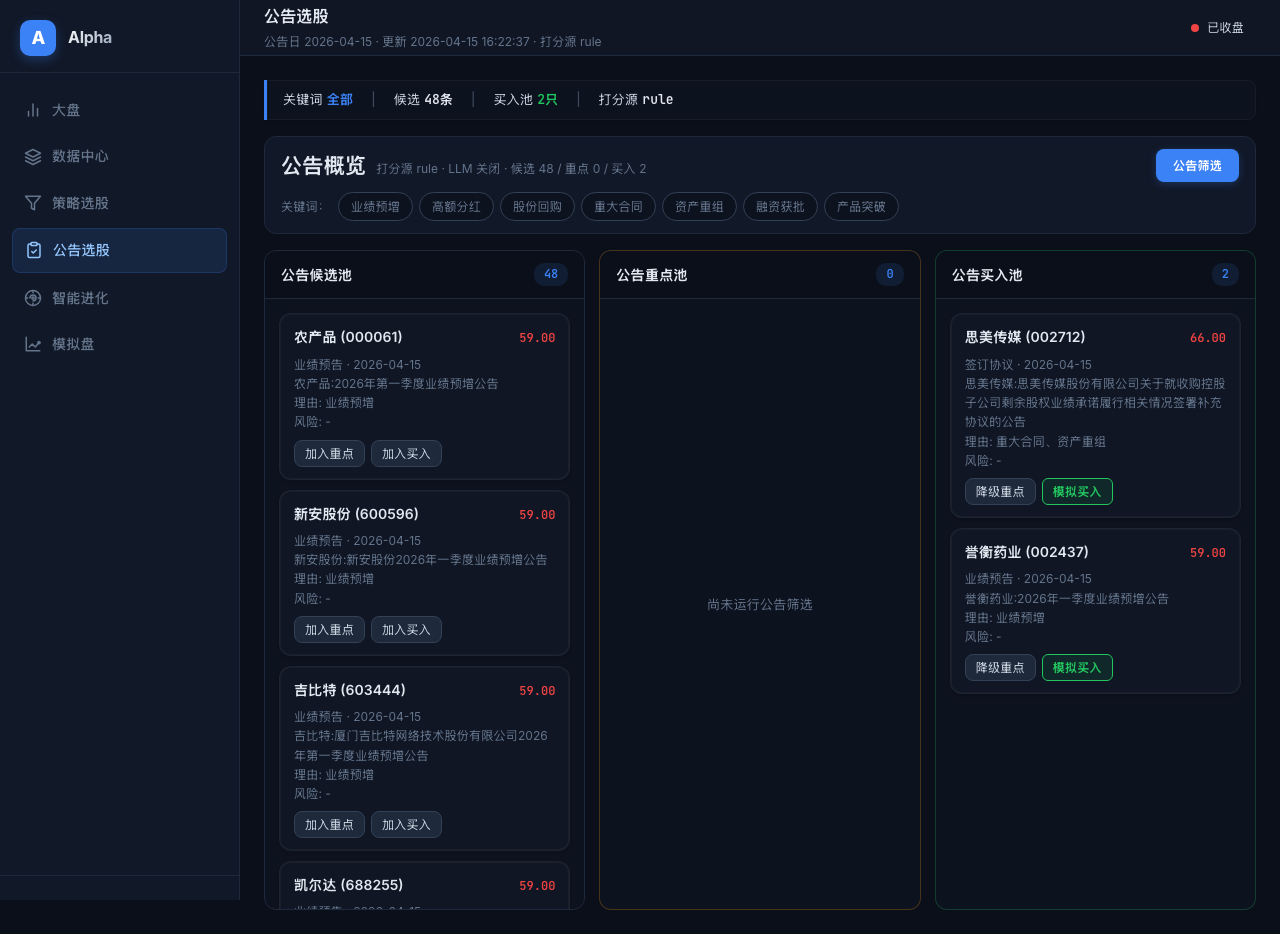The image size is (1280, 934).
Task: Navigate to 智能进化
Action: (x=119, y=298)
